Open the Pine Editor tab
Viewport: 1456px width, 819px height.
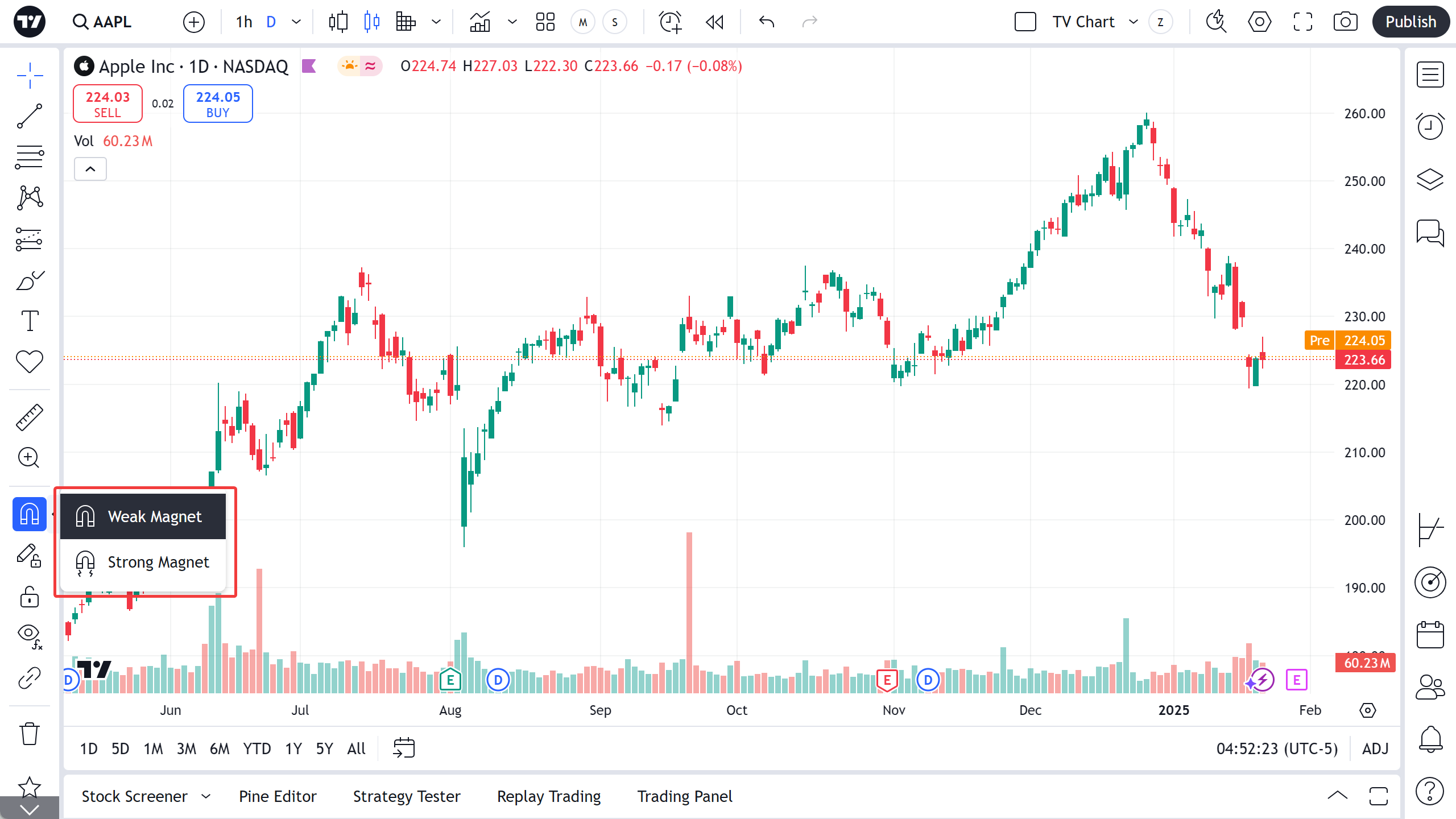pyautogui.click(x=278, y=796)
